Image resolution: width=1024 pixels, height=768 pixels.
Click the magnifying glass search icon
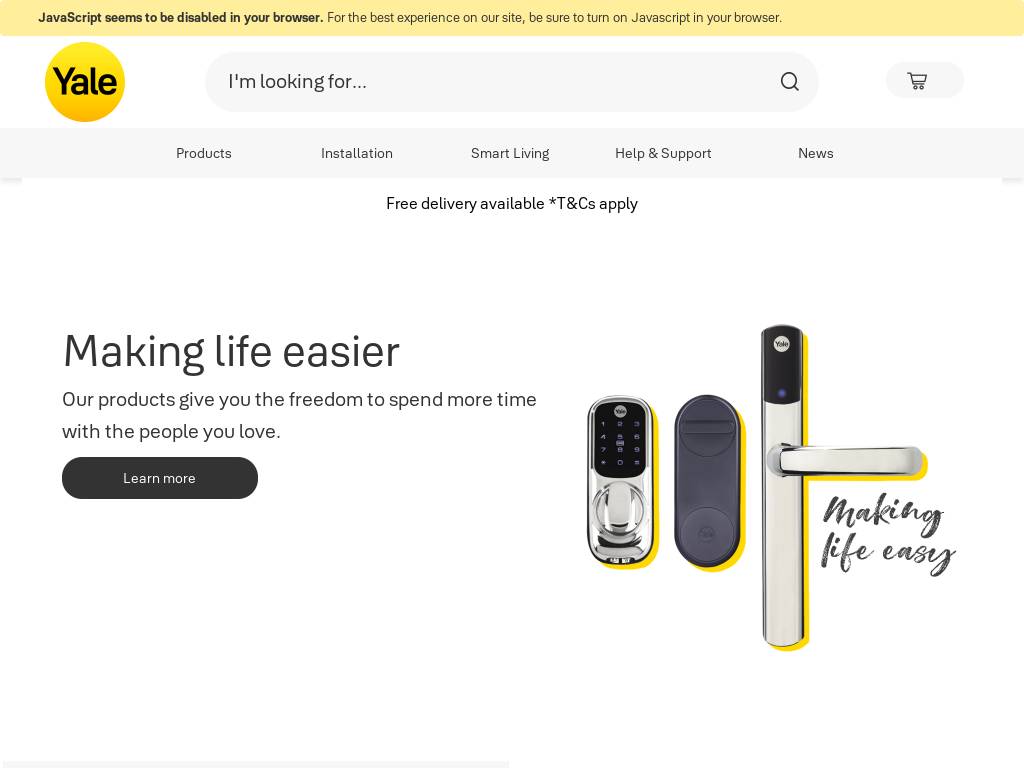coord(790,82)
